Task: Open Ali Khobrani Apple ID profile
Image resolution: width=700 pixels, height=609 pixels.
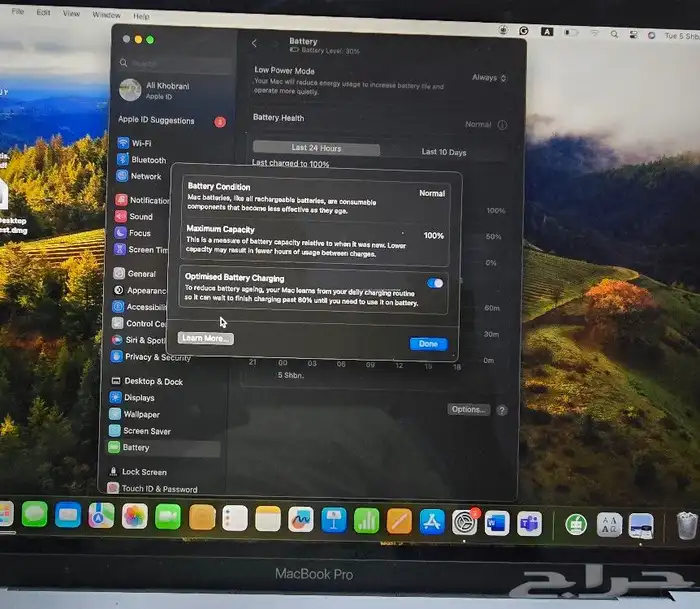Action: 154,90
